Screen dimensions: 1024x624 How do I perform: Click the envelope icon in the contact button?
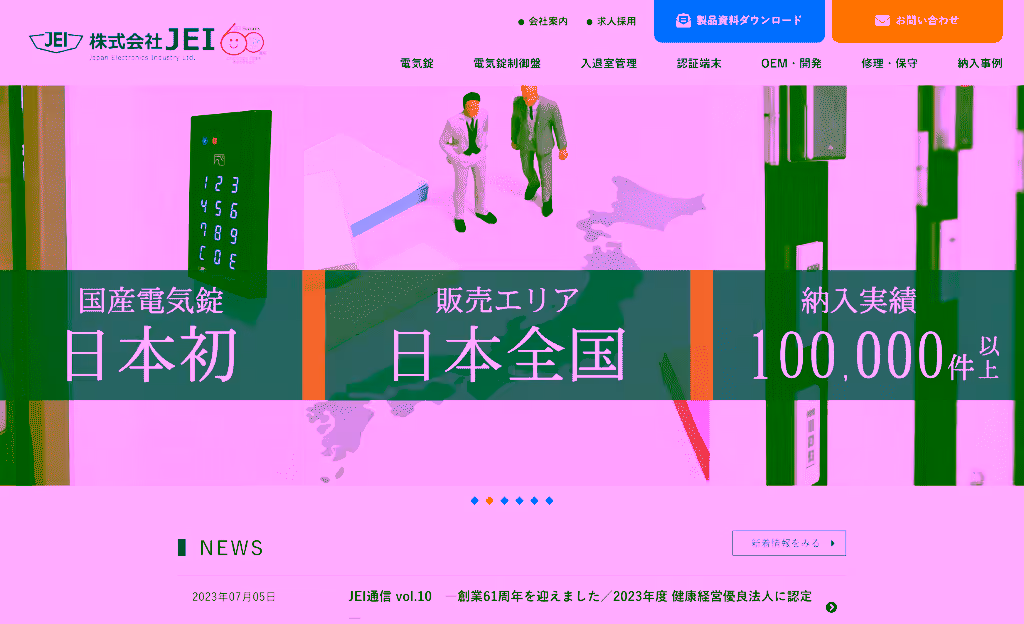click(x=882, y=21)
